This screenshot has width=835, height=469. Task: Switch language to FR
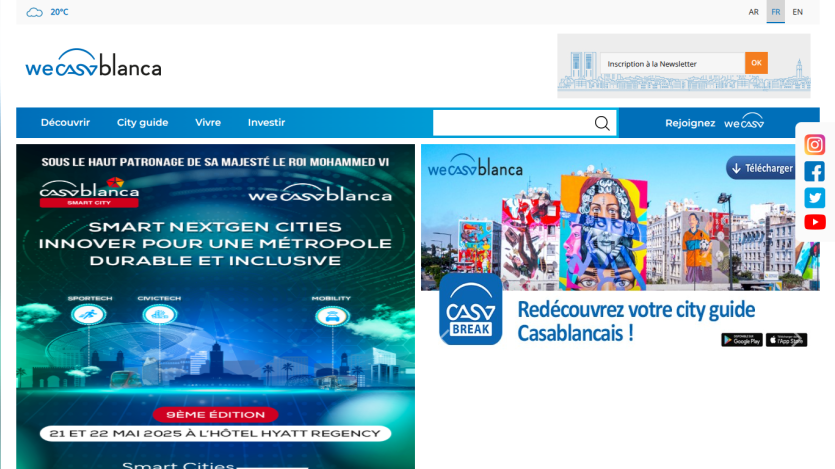[775, 12]
